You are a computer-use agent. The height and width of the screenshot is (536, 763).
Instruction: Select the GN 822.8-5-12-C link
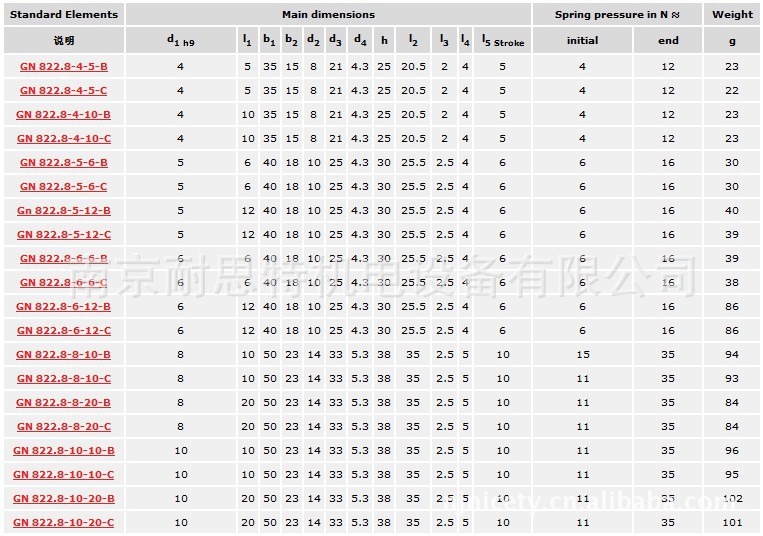[x=64, y=234]
